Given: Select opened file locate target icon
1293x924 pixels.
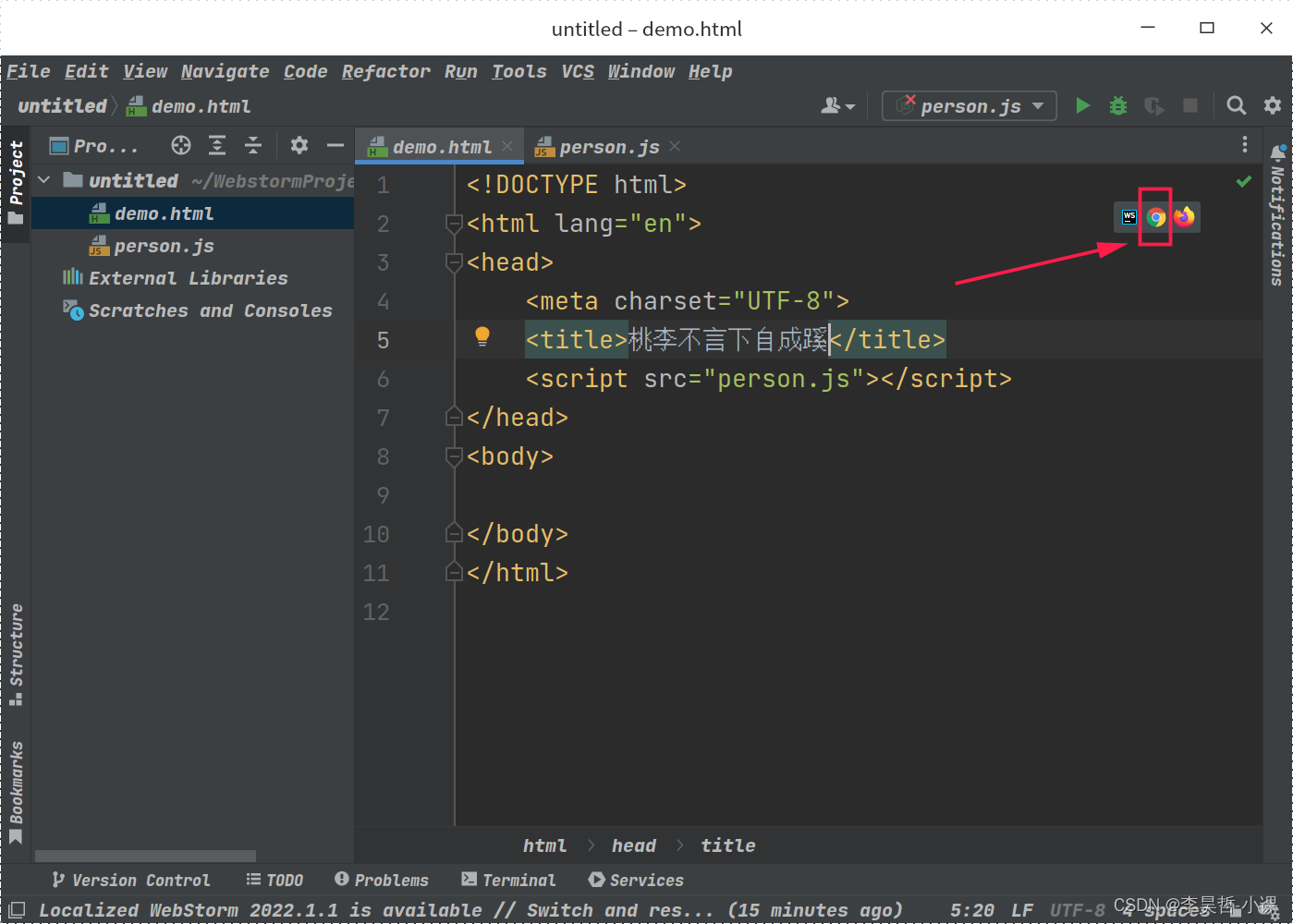Looking at the screenshot, I should coord(181,145).
